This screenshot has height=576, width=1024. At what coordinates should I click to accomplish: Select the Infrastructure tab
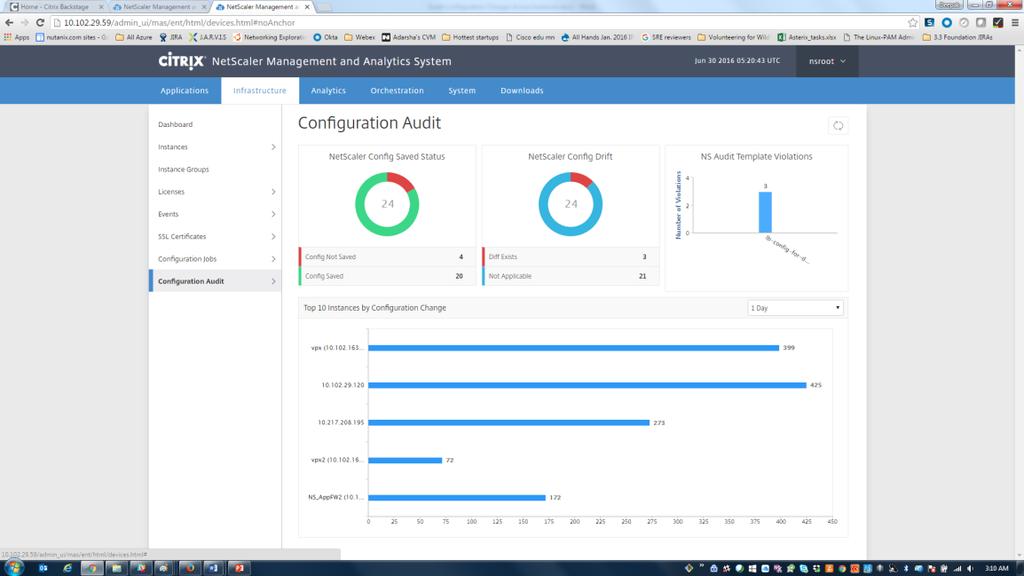click(260, 91)
